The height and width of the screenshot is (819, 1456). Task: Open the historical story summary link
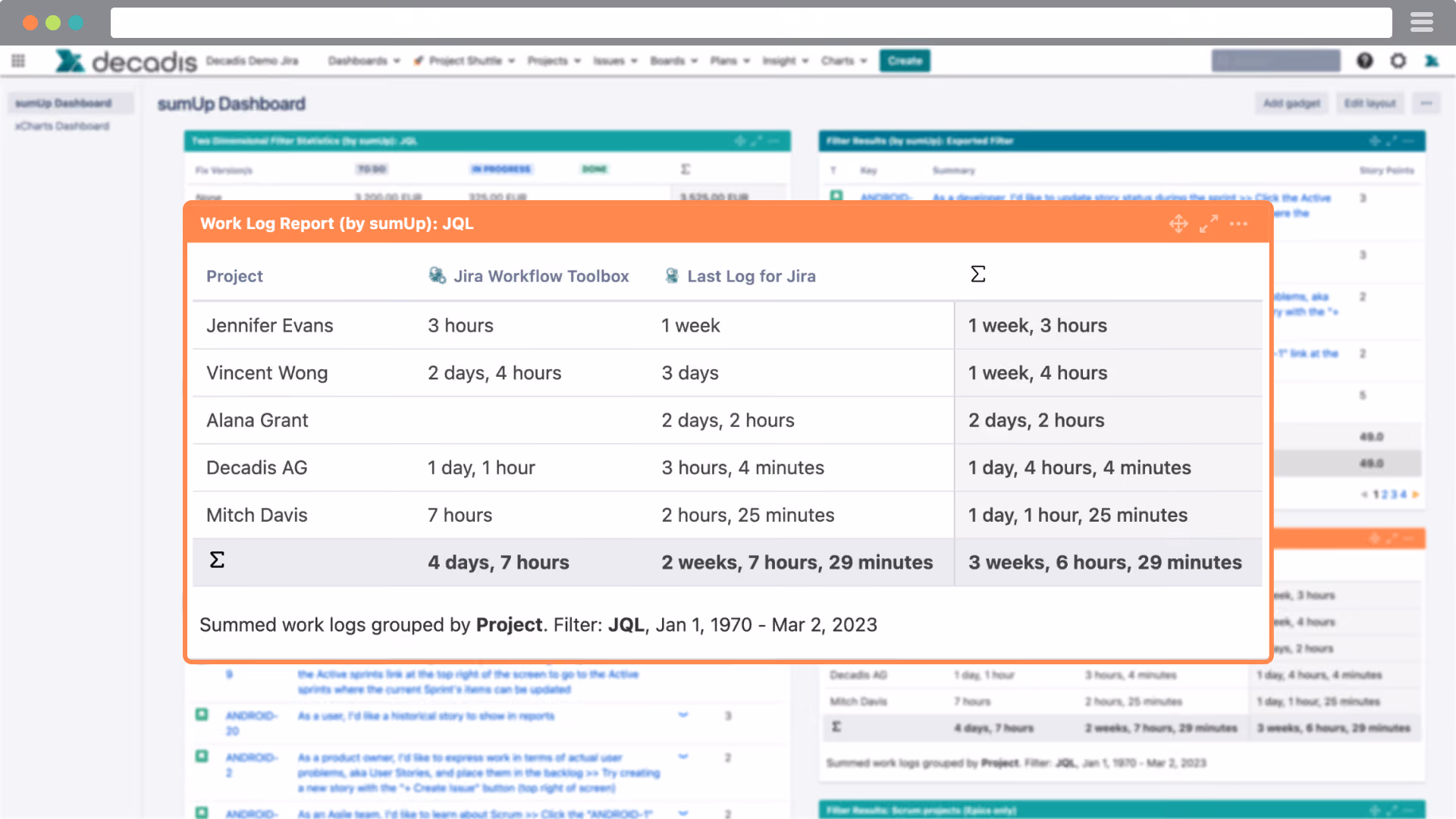coord(426,715)
